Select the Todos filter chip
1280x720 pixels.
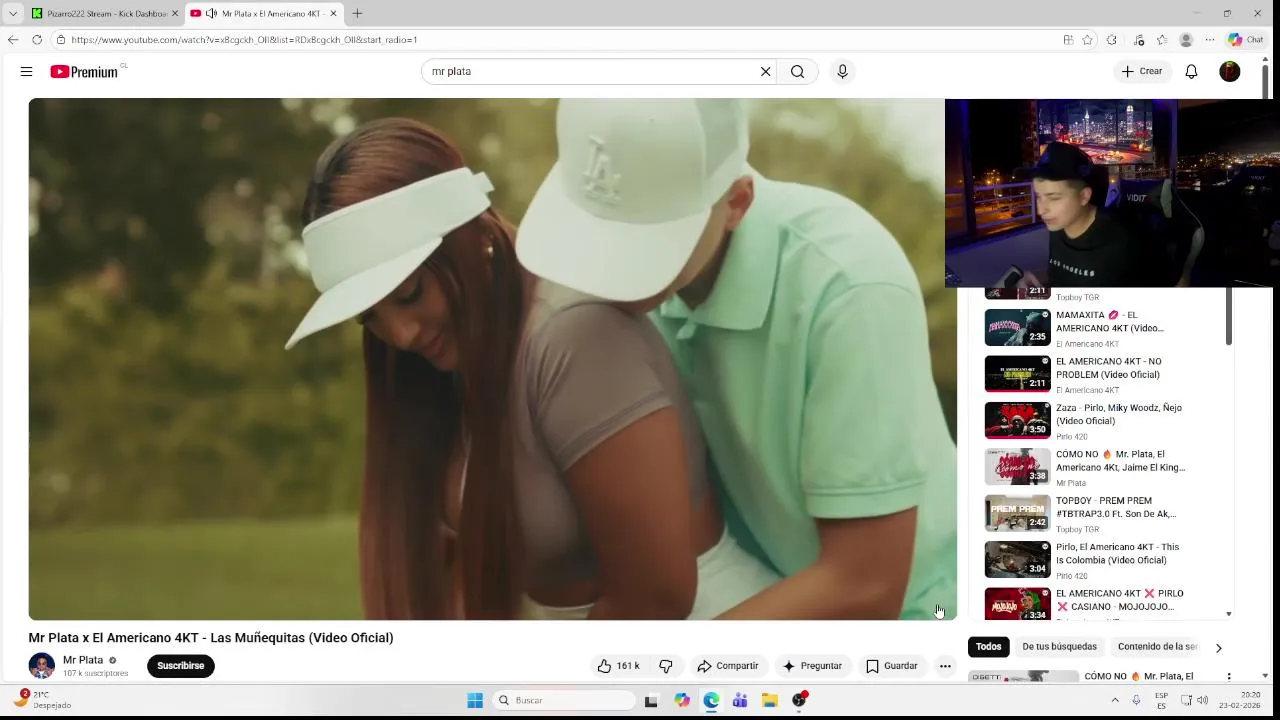989,647
